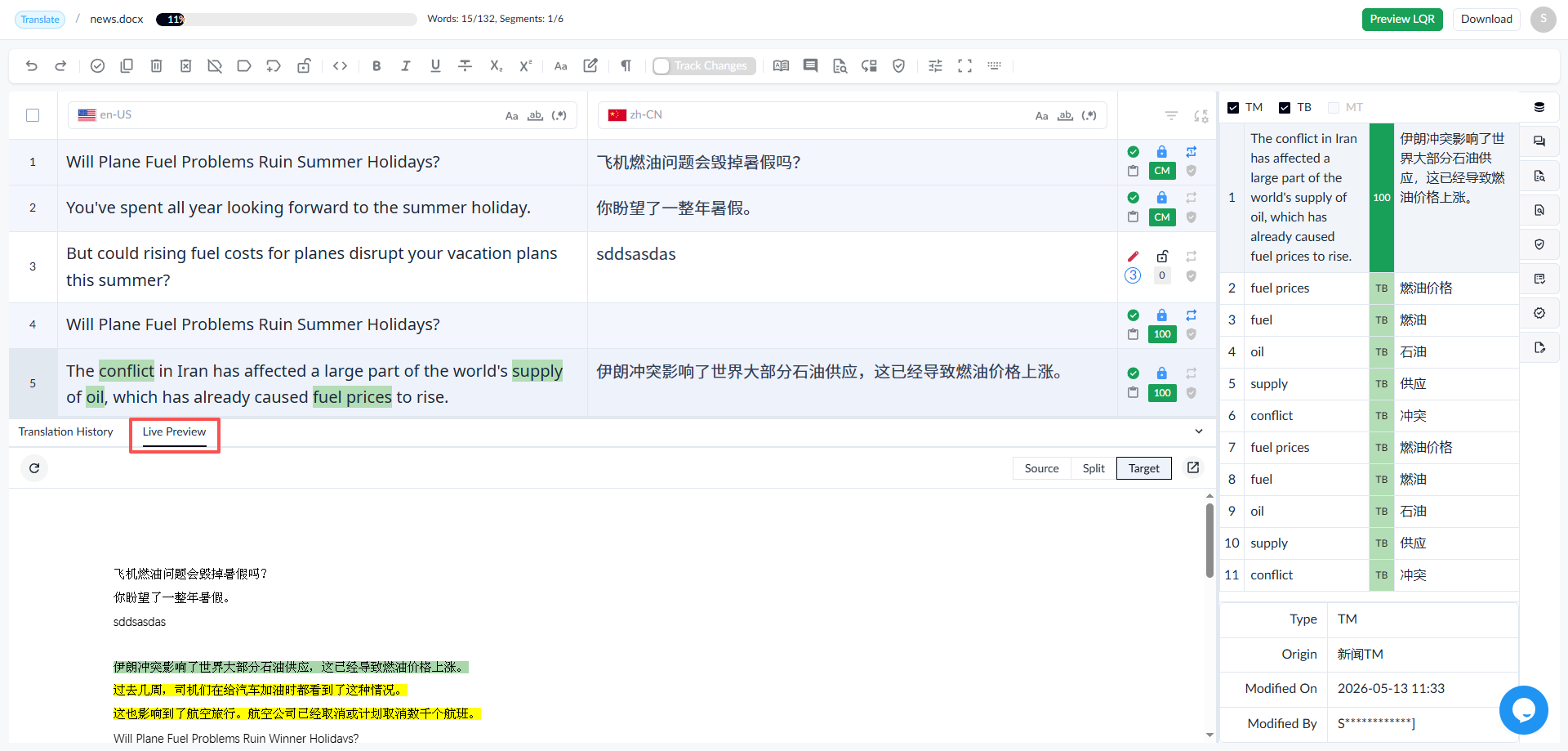Show hidden characters pilcrow icon

626,66
